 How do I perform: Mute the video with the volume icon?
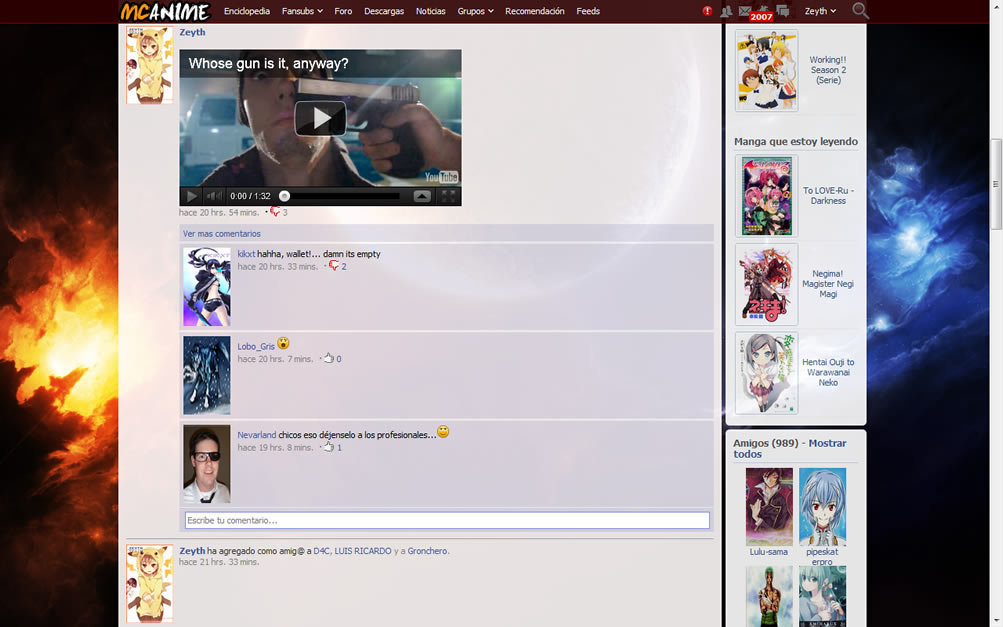(x=214, y=196)
